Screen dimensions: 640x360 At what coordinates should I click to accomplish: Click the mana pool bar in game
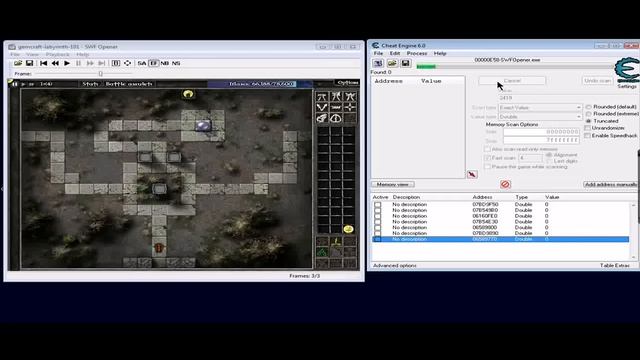pos(260,84)
